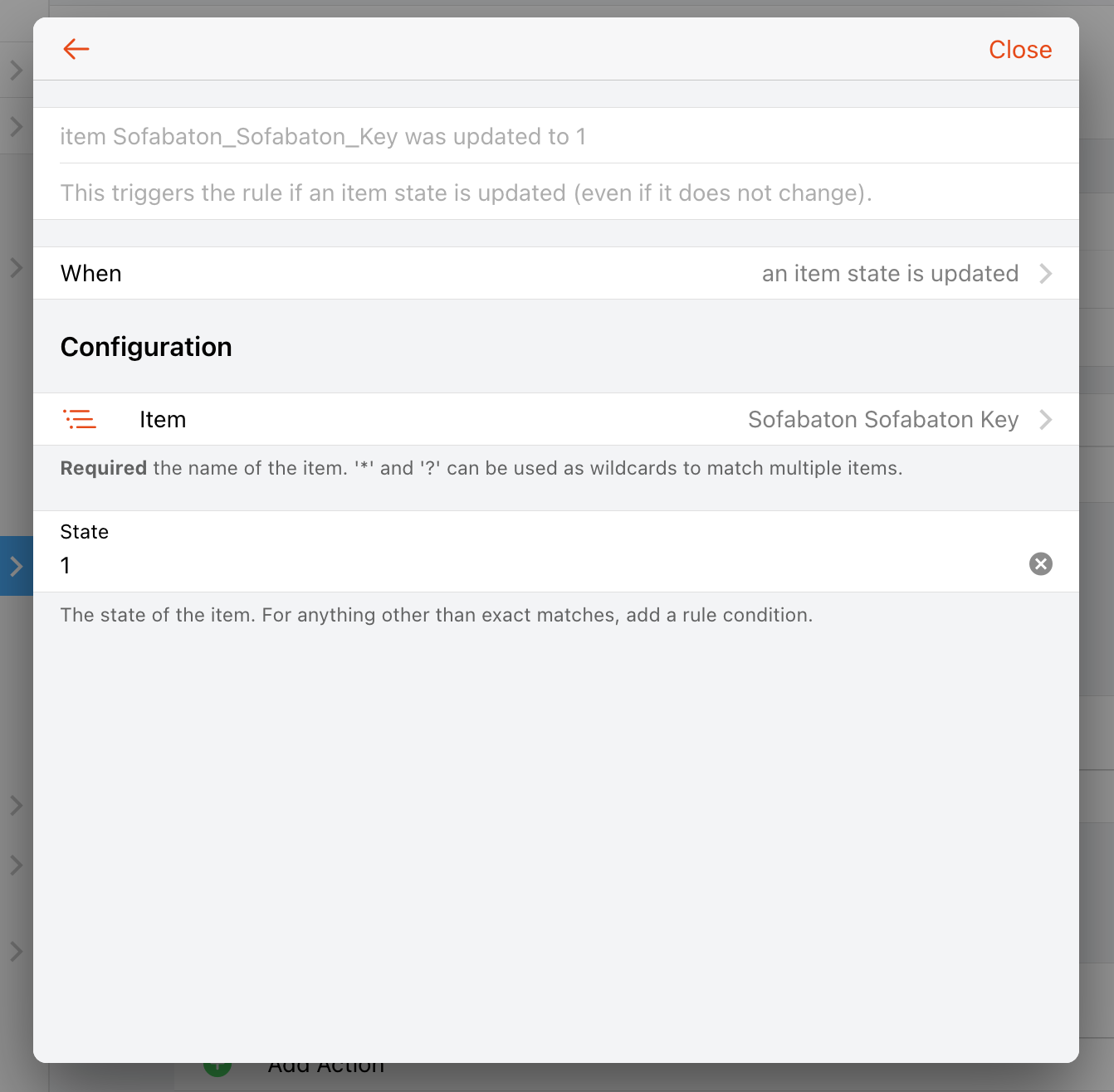Open 'an item state is updated' selector

click(890, 274)
